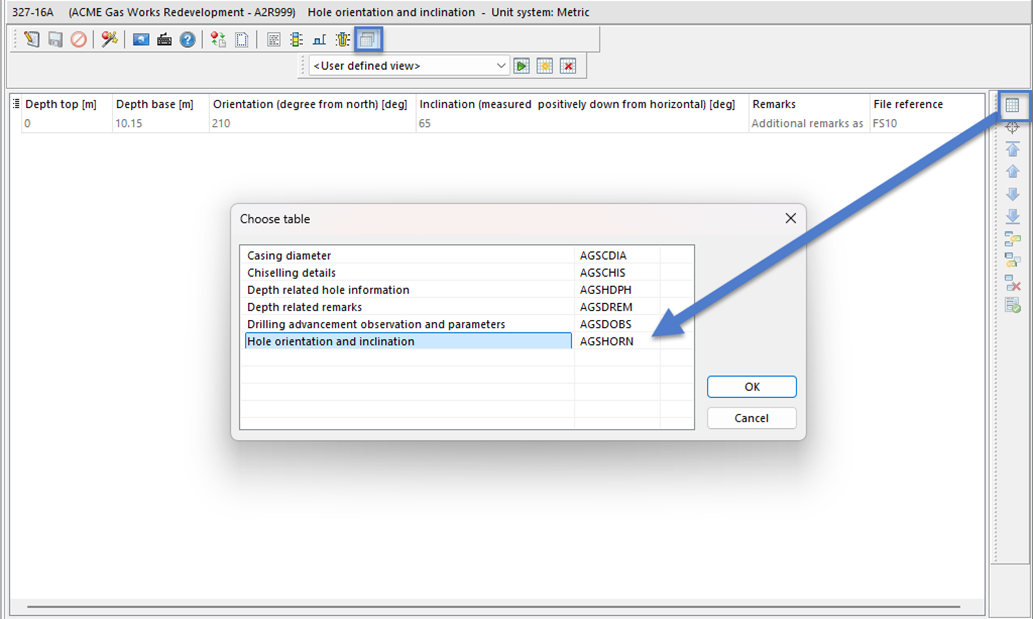This screenshot has width=1033, height=619.
Task: Click the blue help question mark icon
Action: 187,40
